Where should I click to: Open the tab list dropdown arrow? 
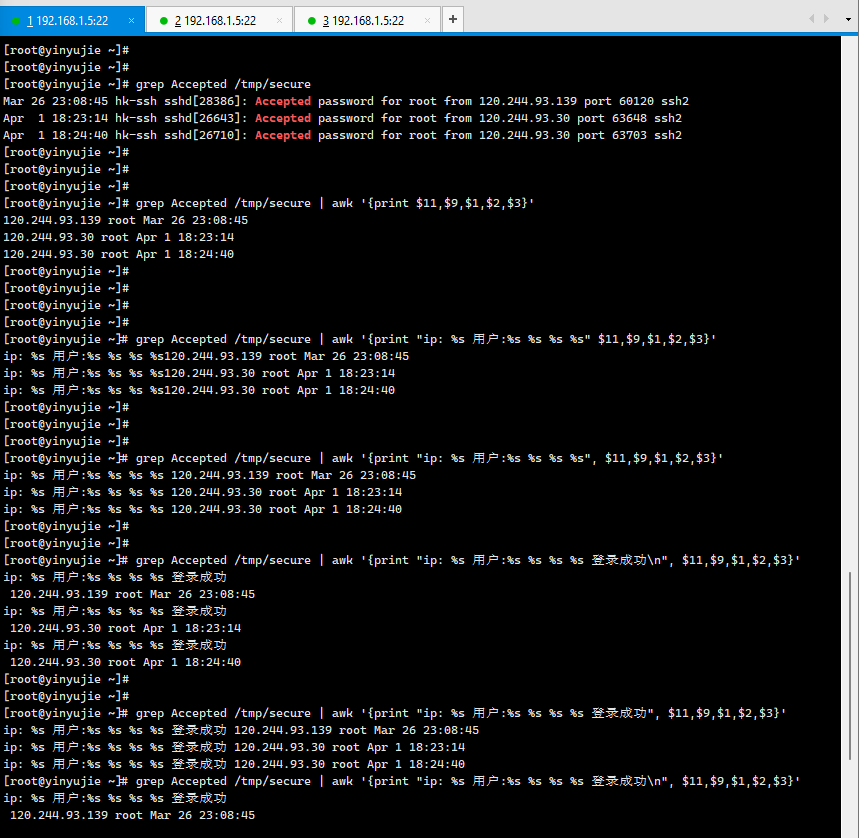tap(848, 19)
